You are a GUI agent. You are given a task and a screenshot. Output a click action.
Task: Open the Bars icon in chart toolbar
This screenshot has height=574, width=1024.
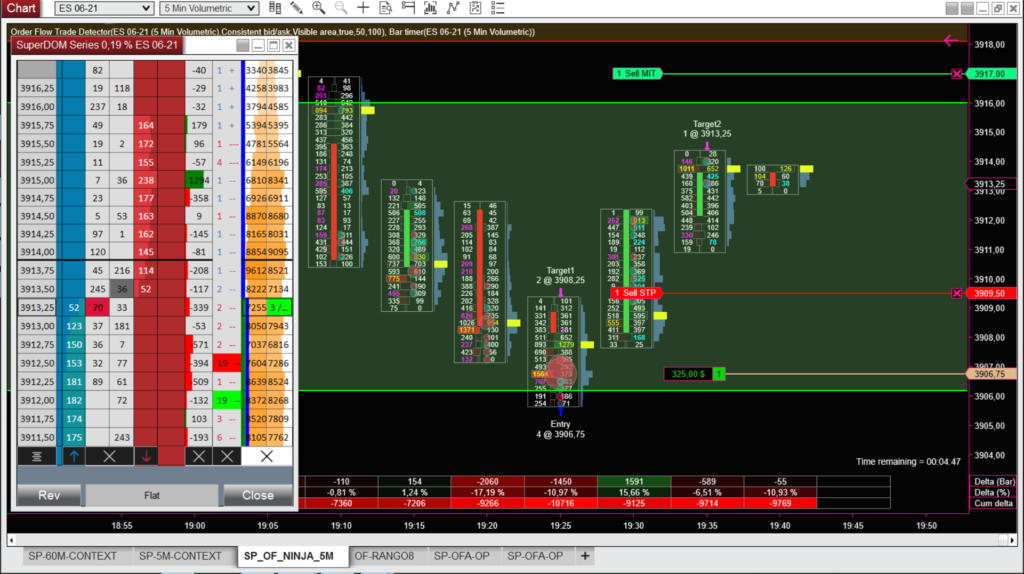coord(275,8)
